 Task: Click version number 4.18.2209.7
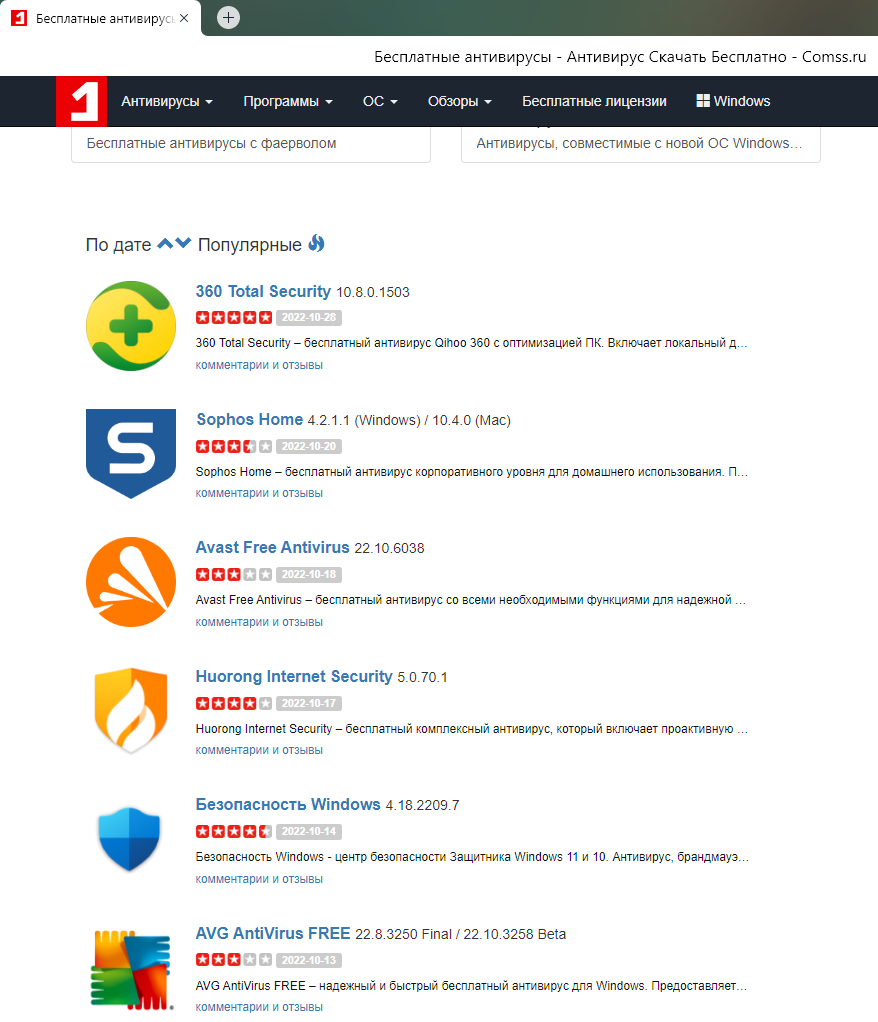click(422, 805)
